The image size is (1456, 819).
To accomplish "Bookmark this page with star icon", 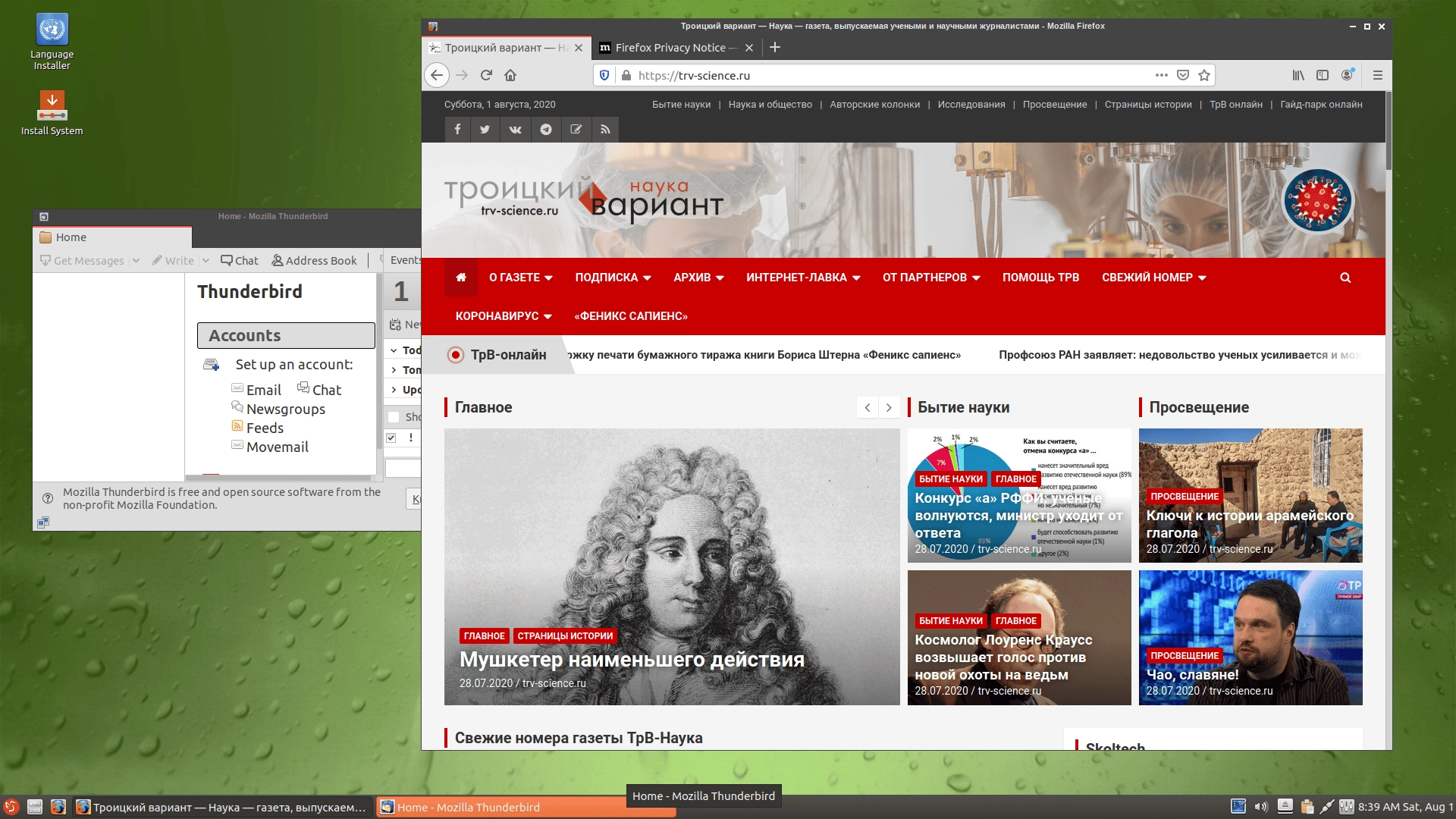I will pyautogui.click(x=1204, y=75).
